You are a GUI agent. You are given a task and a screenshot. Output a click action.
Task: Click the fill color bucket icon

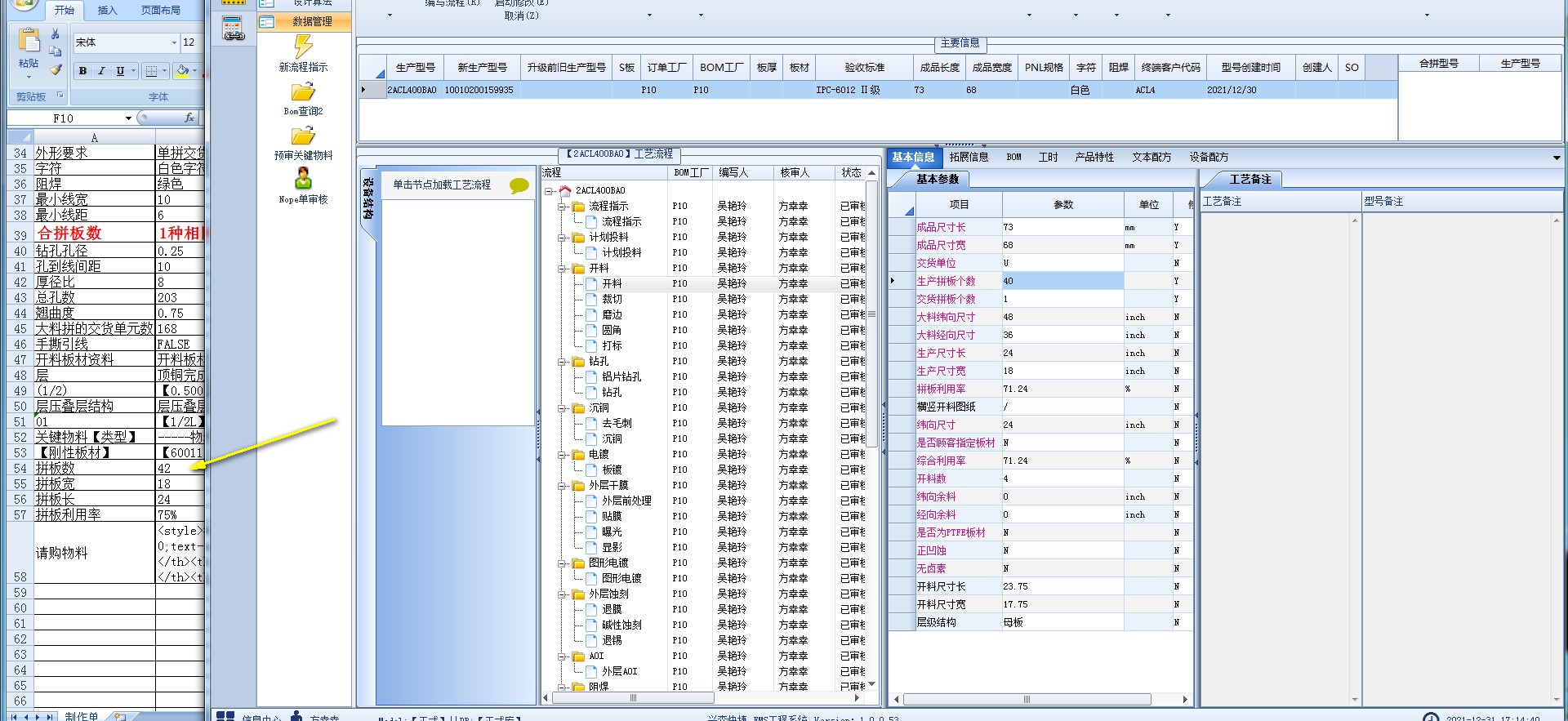[x=182, y=71]
